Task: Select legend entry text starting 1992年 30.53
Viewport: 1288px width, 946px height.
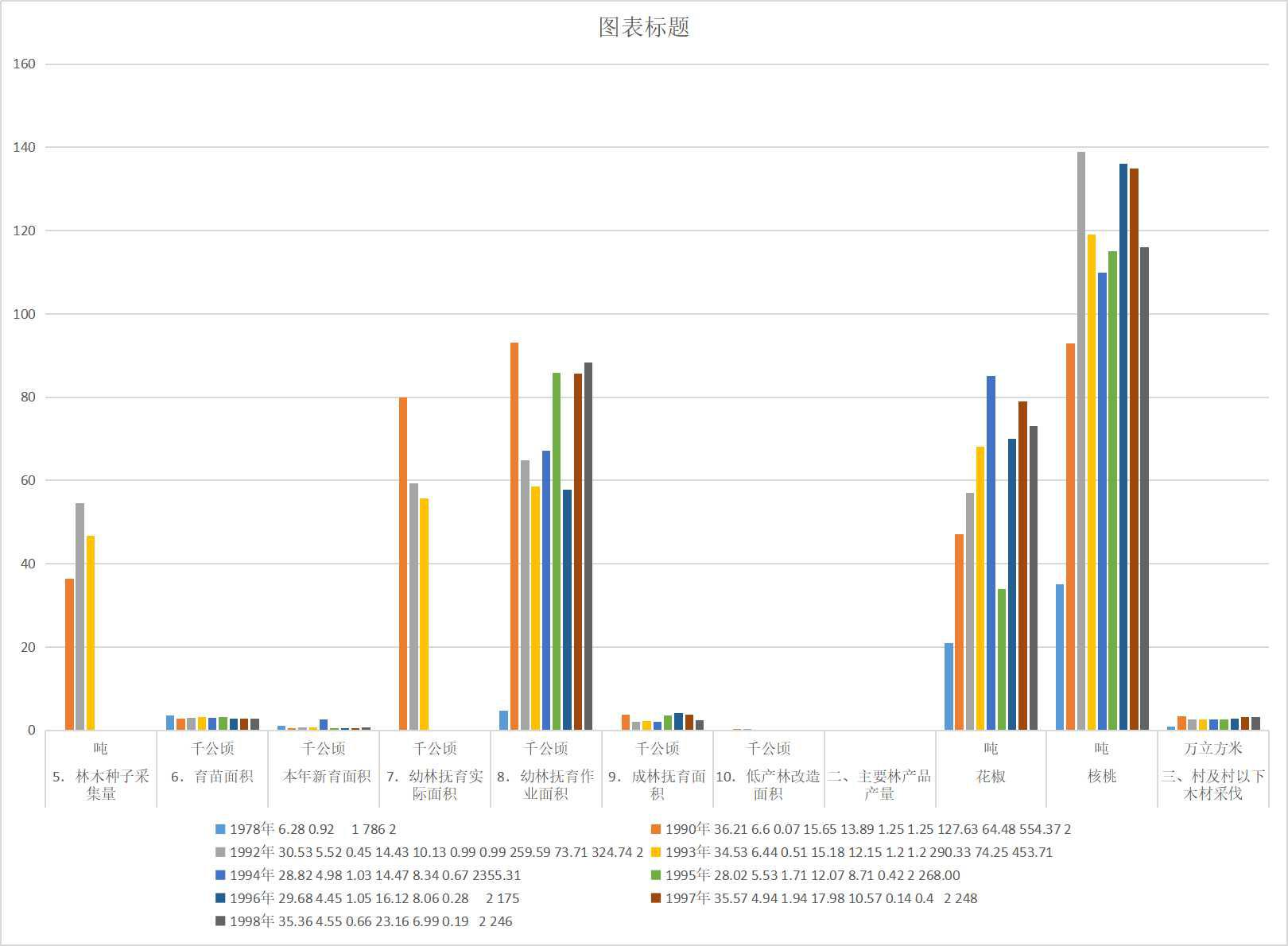Action: click(x=436, y=852)
